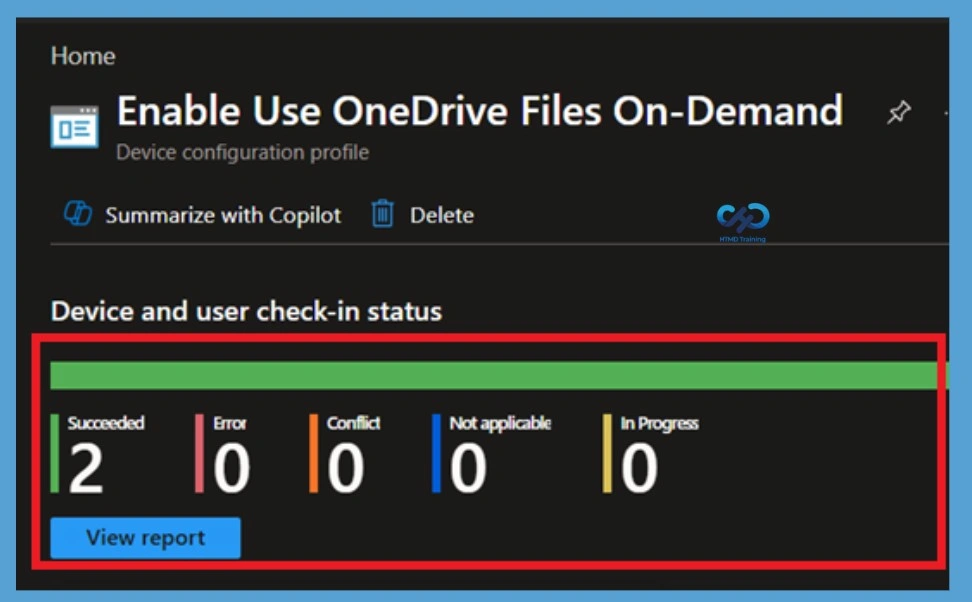This screenshot has width=972, height=602.
Task: Click the In Progress label
Action: (660, 423)
